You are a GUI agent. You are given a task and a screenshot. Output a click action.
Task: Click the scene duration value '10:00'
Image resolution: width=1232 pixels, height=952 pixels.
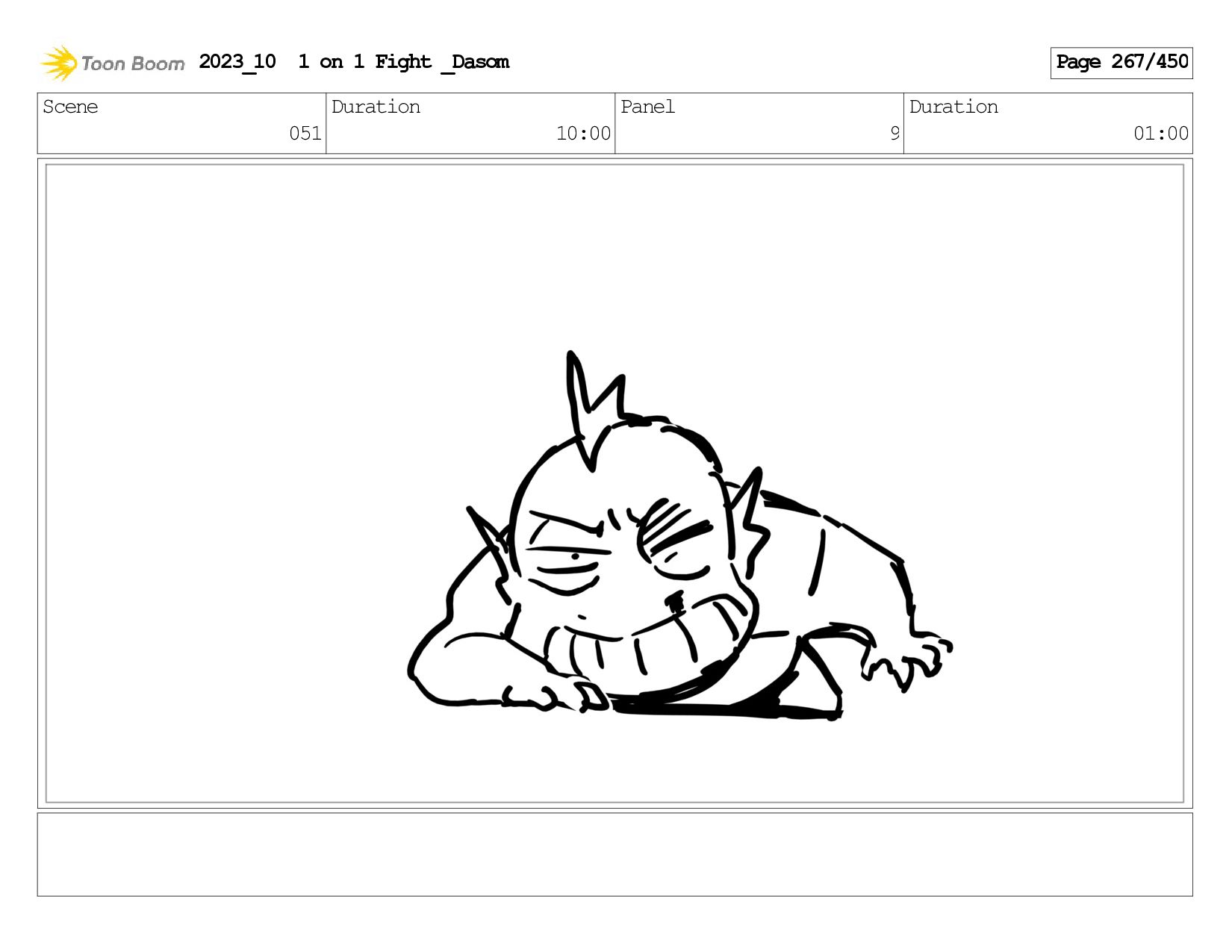point(583,134)
